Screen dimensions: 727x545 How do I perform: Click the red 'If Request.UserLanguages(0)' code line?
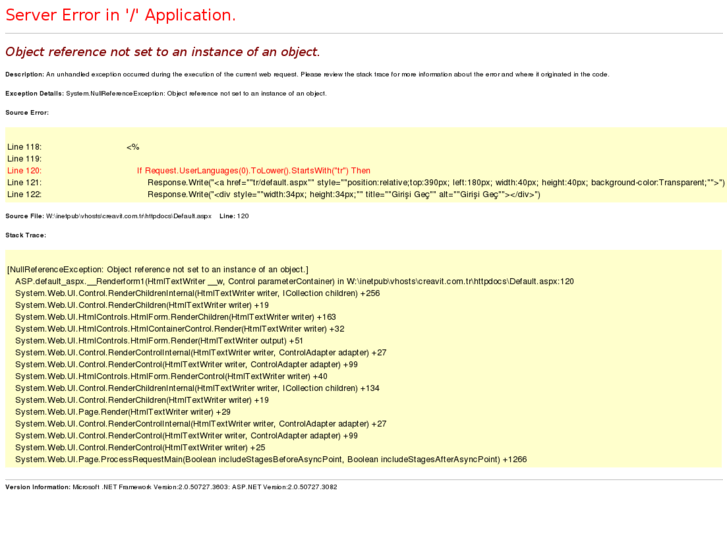click(x=253, y=171)
